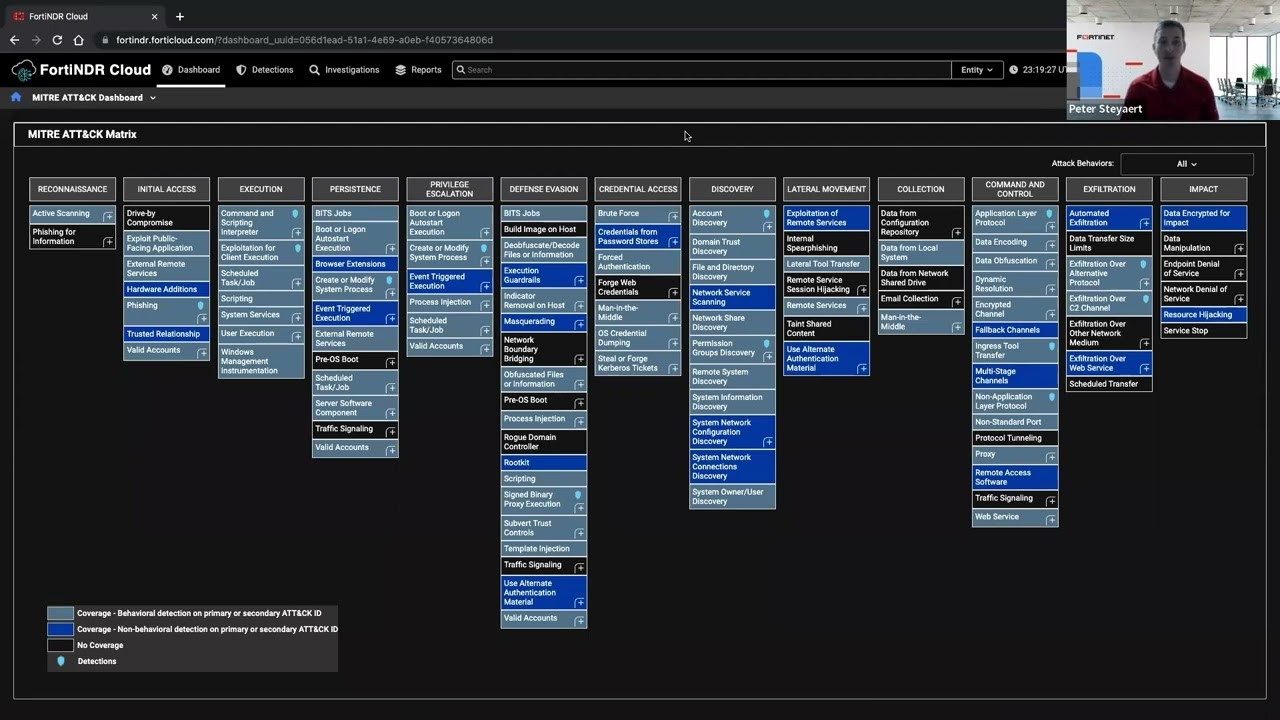Click the EXFILTRATION column header
This screenshot has width=1280, height=720.
pos(1109,189)
